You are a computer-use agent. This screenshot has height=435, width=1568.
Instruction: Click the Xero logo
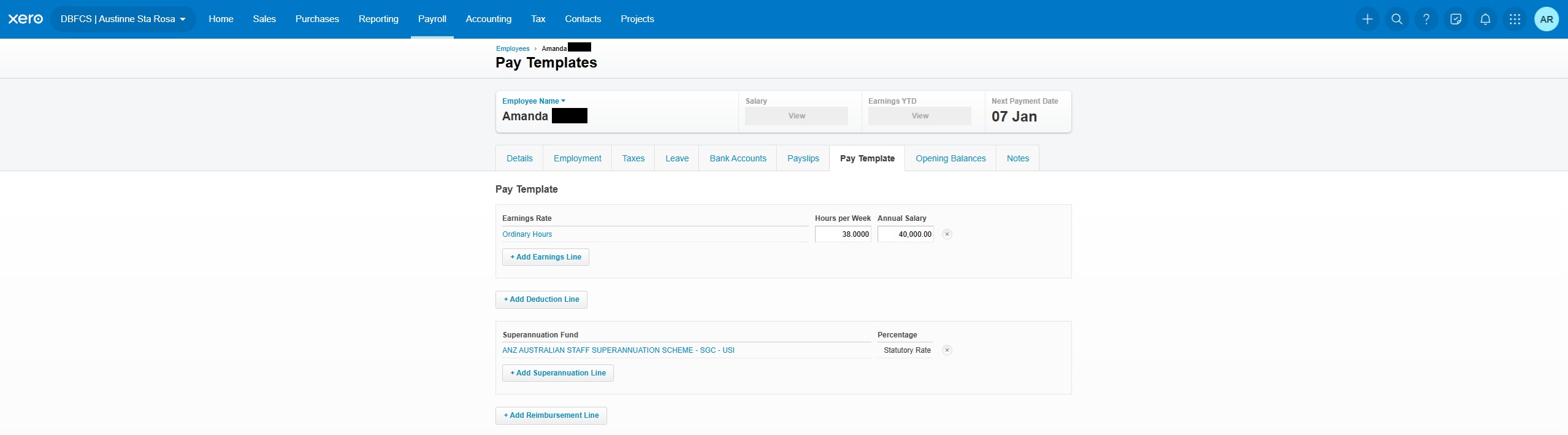[26, 19]
